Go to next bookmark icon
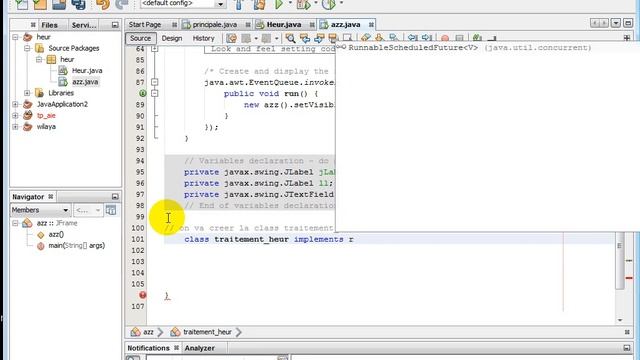 tap(379, 38)
